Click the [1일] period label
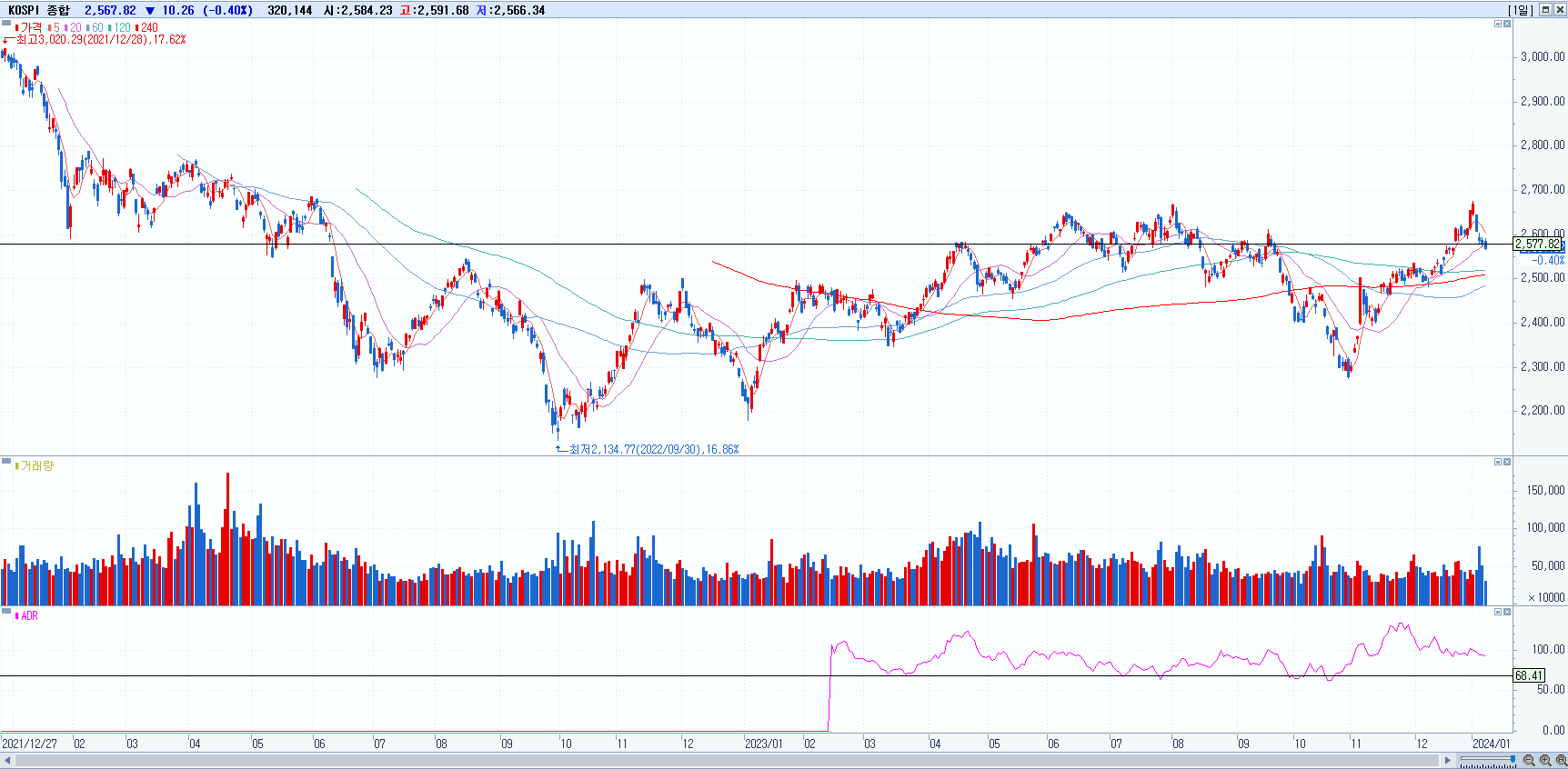 coord(1521,10)
